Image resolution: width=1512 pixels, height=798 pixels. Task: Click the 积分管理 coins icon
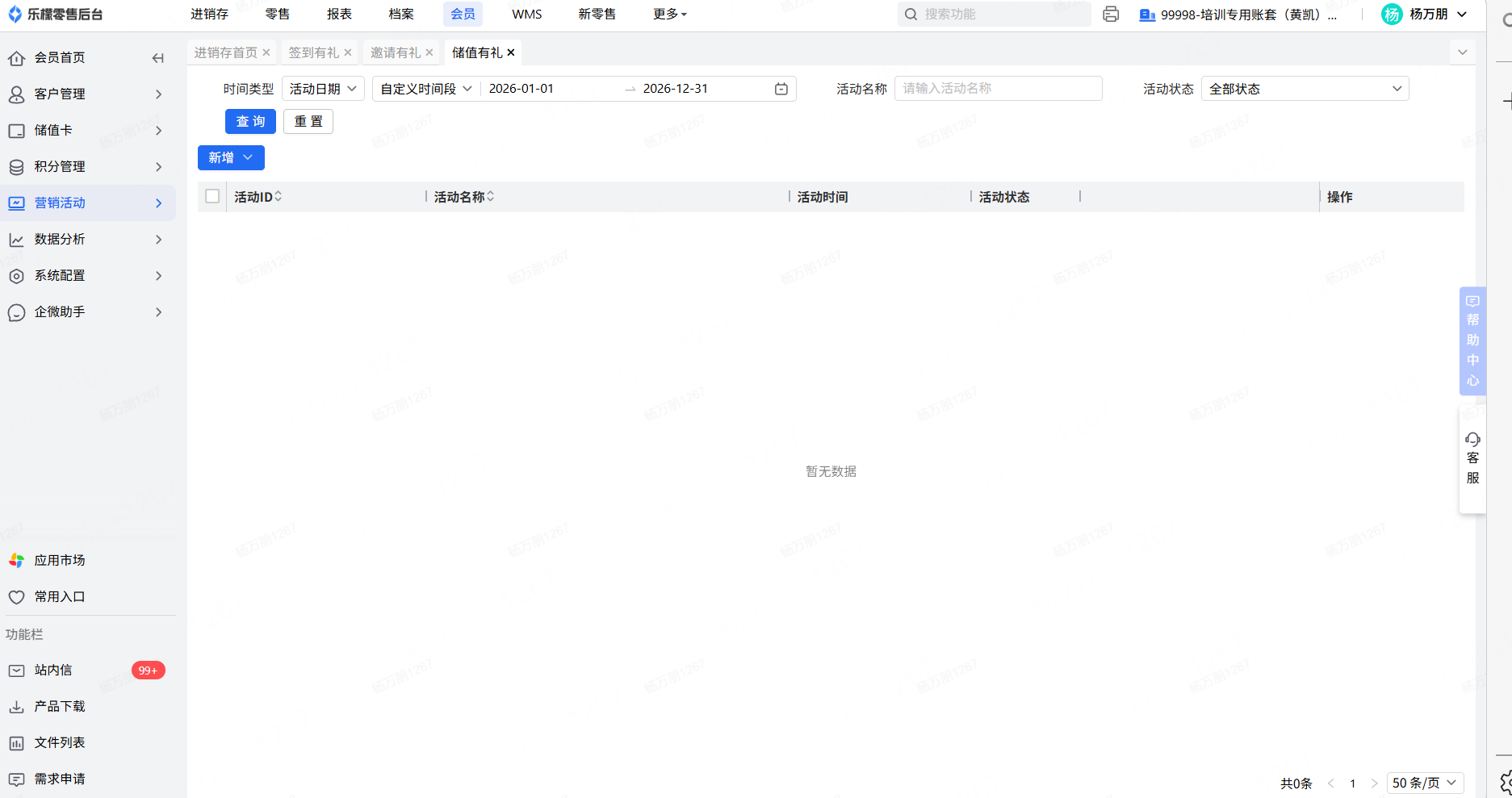tap(16, 166)
